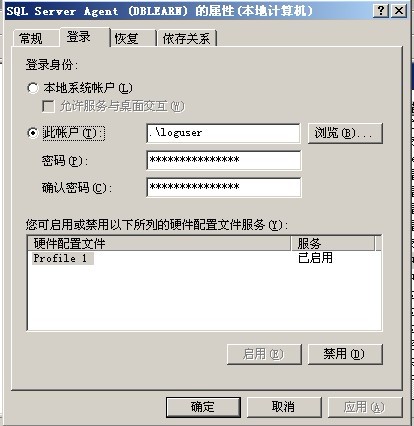Click the help question mark button
Image resolution: width=414 pixels, height=426 pixels.
[381, 11]
